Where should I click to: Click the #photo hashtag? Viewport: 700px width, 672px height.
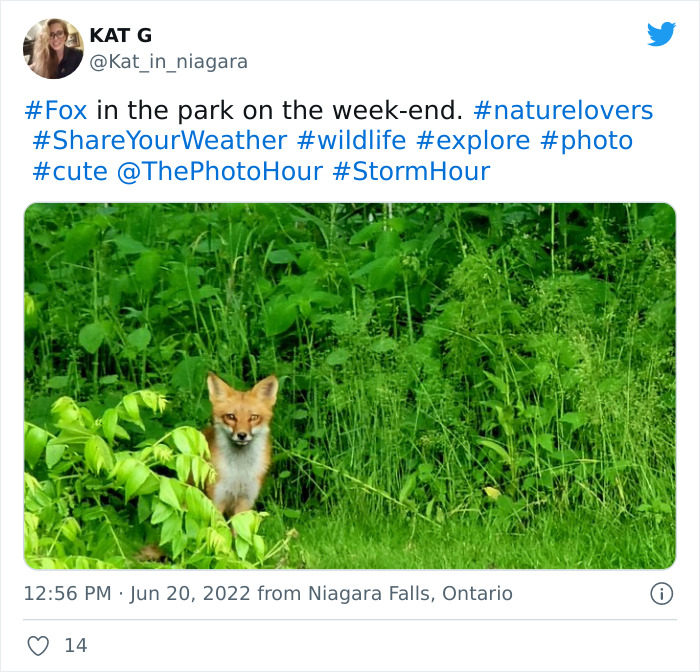pos(586,142)
